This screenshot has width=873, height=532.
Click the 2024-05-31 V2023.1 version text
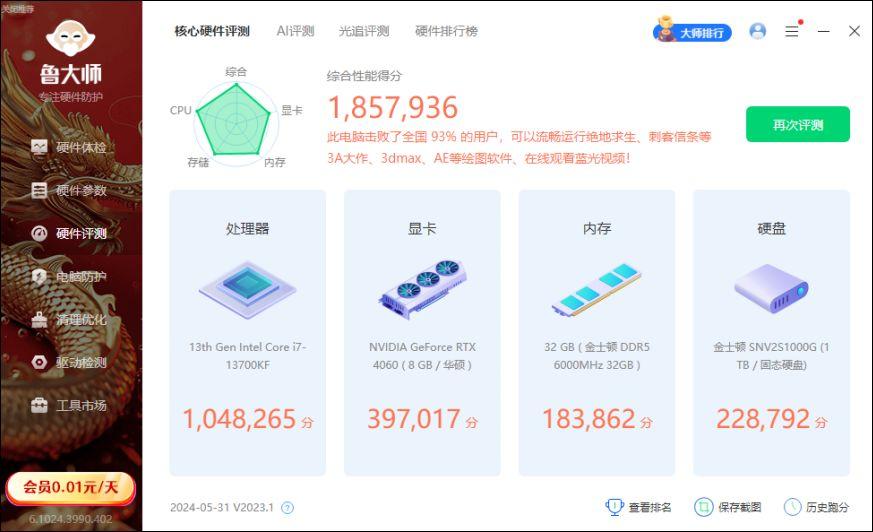[x=222, y=508]
